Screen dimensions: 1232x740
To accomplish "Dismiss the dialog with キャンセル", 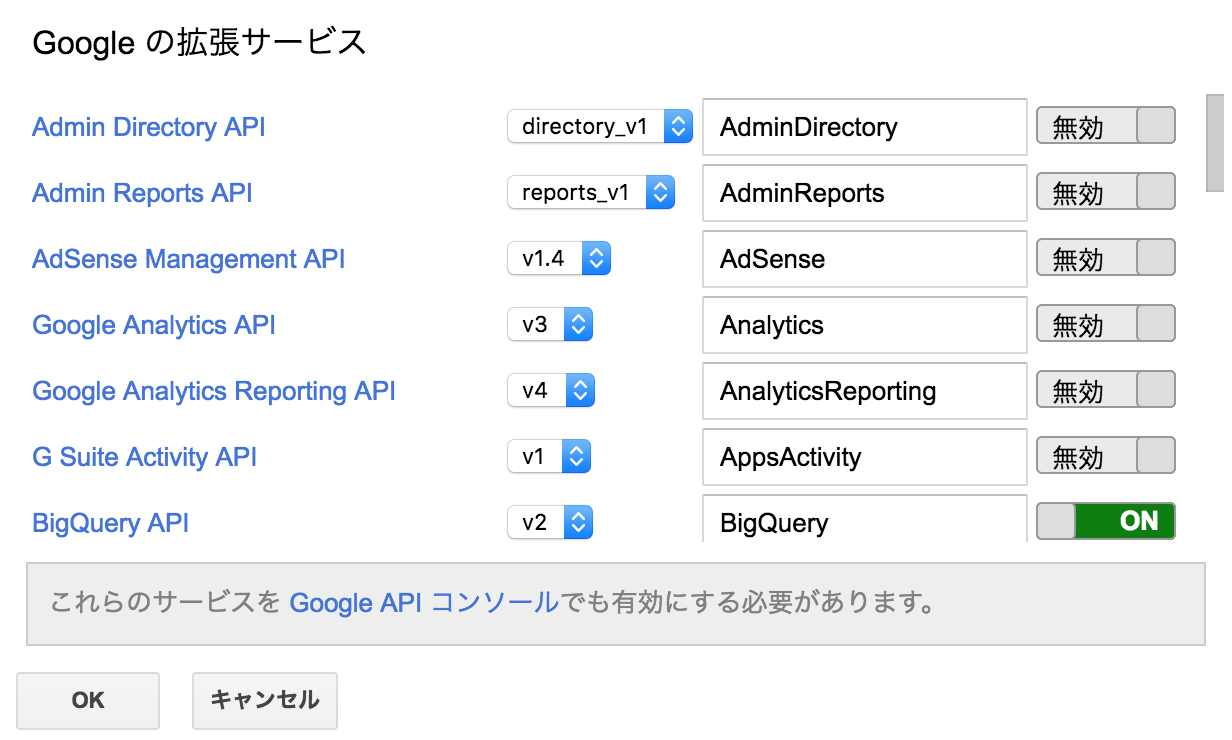I will 264,700.
